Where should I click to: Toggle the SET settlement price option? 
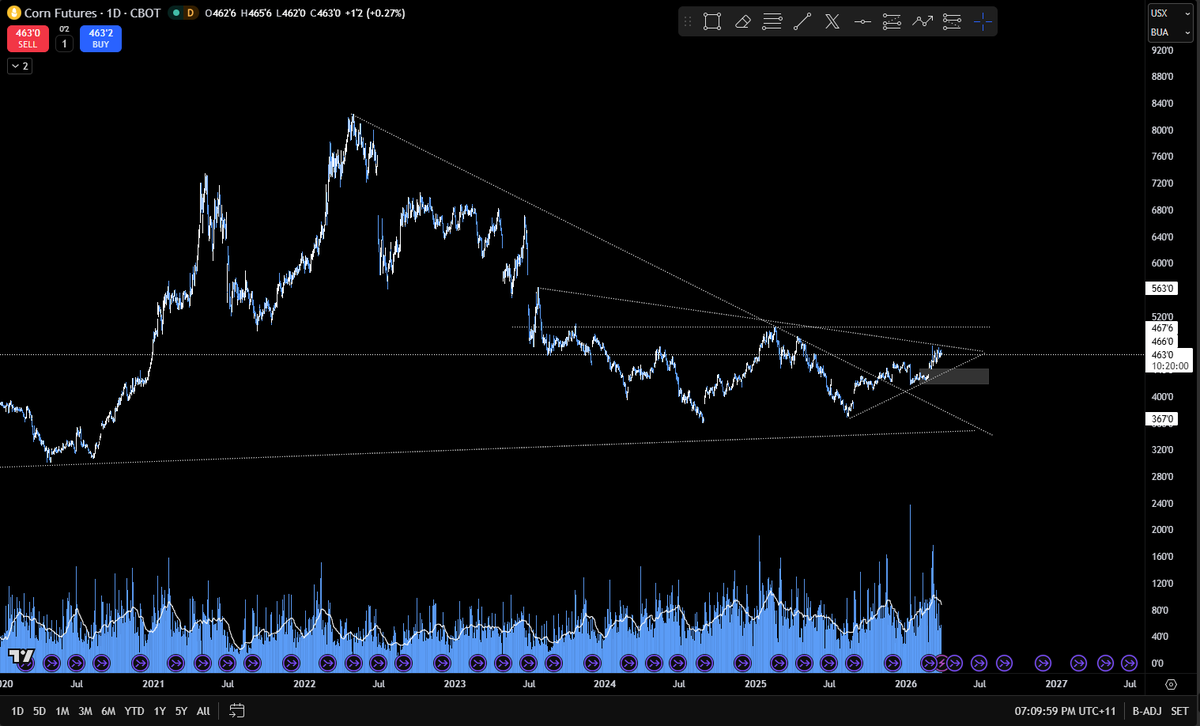point(1178,711)
